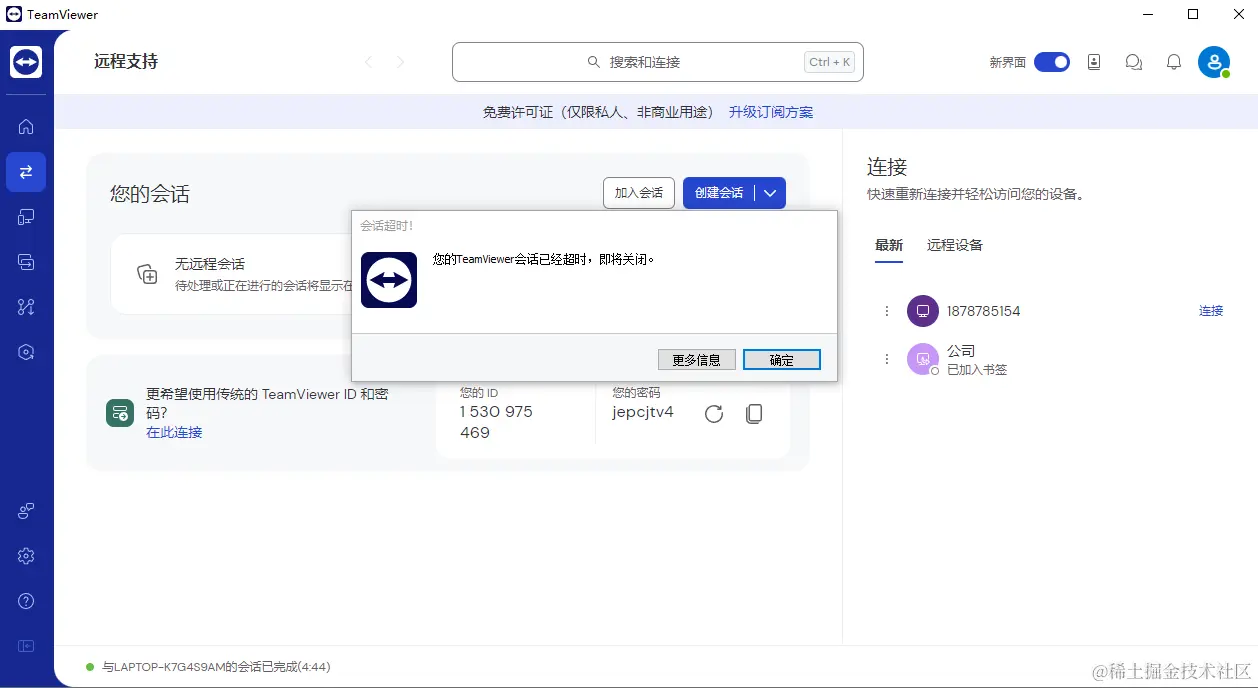Click the 公司 bookmark avatar
Screen dimensions: 1258x688
tap(923, 359)
